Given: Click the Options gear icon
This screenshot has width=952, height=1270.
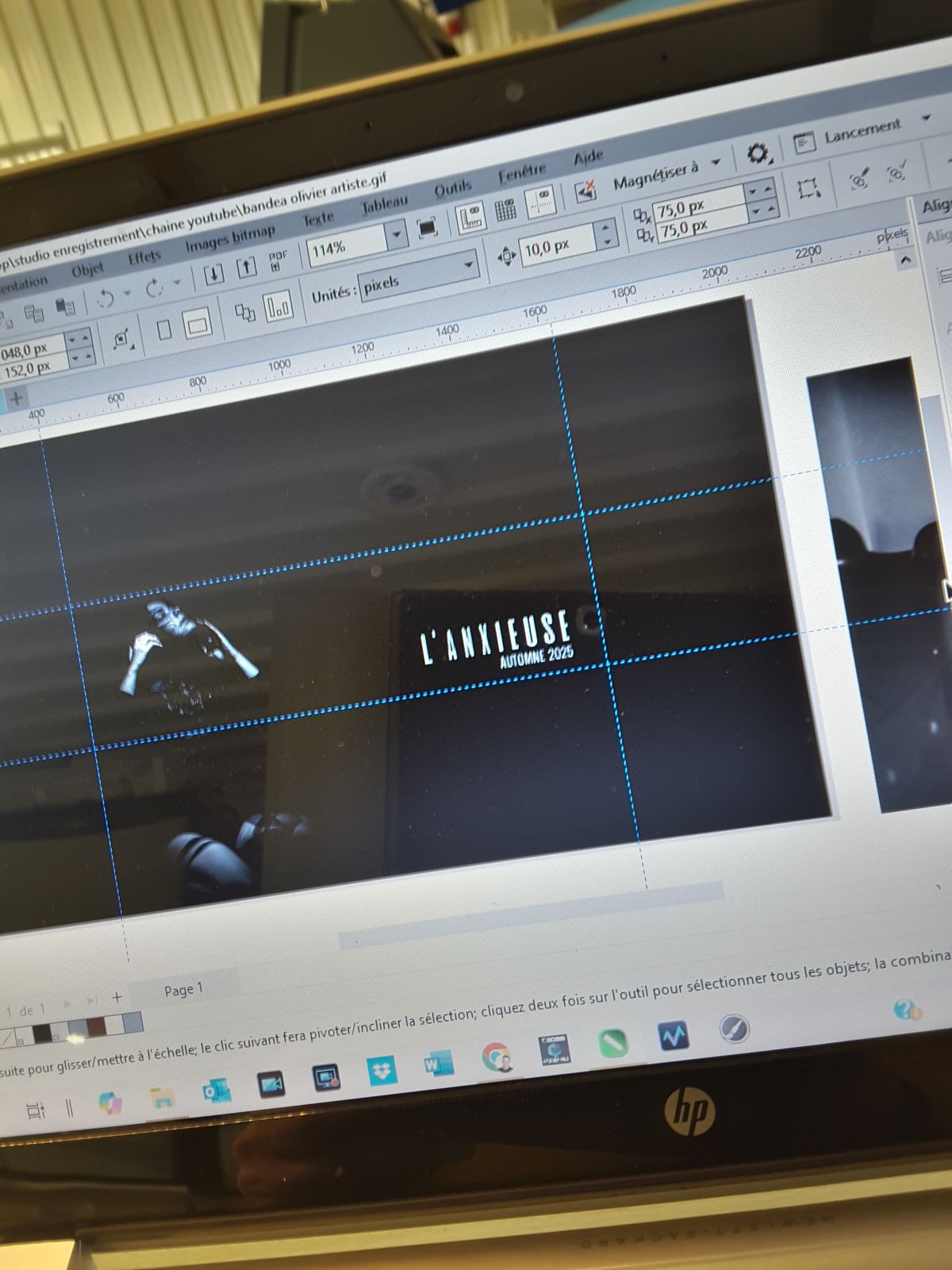Looking at the screenshot, I should (758, 154).
